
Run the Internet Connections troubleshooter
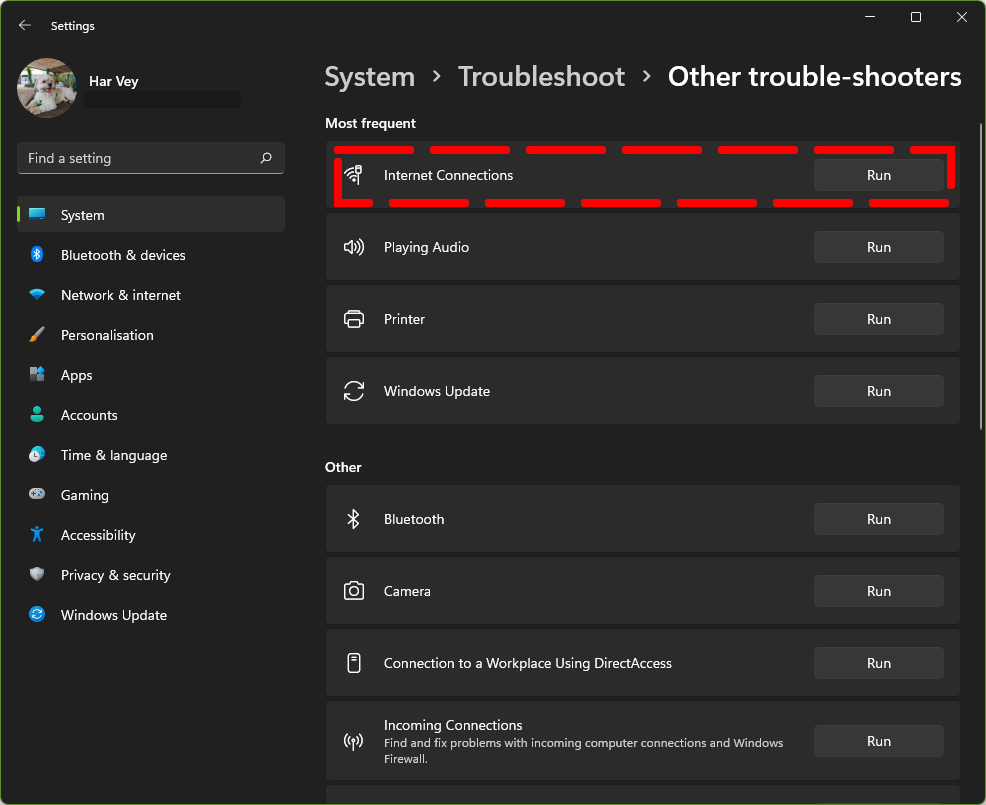pyautogui.click(x=878, y=175)
